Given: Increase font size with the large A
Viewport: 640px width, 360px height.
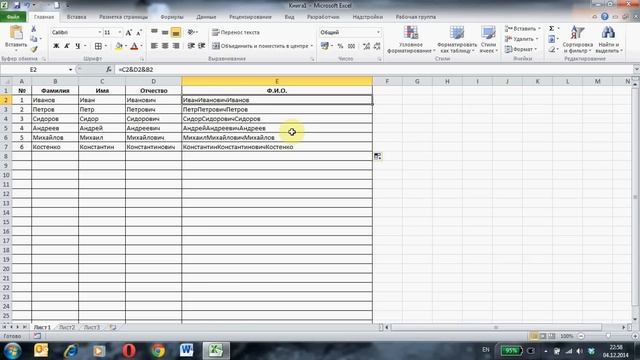Looking at the screenshot, I should (129, 32).
